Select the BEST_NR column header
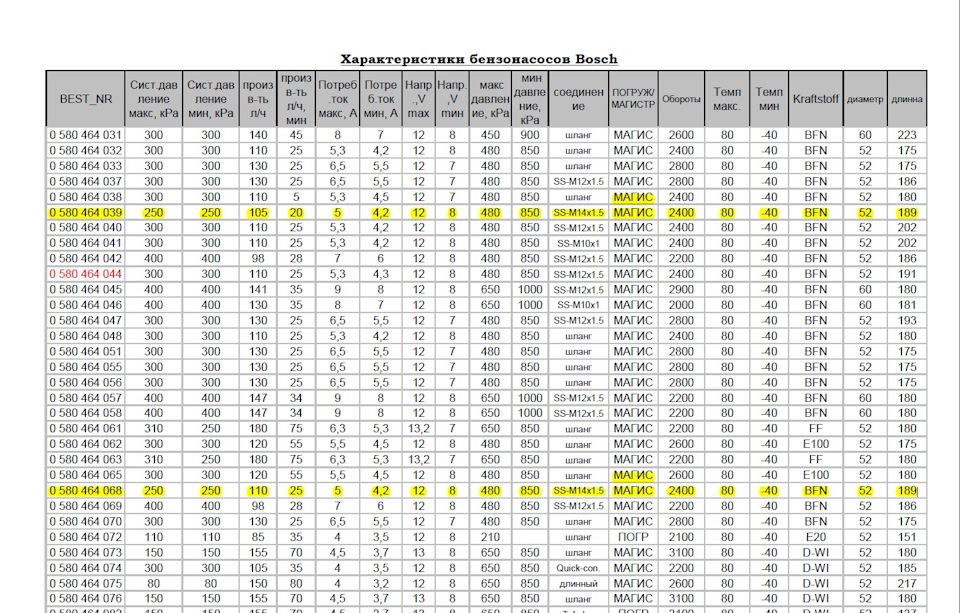This screenshot has height=613, width=960. 86,99
